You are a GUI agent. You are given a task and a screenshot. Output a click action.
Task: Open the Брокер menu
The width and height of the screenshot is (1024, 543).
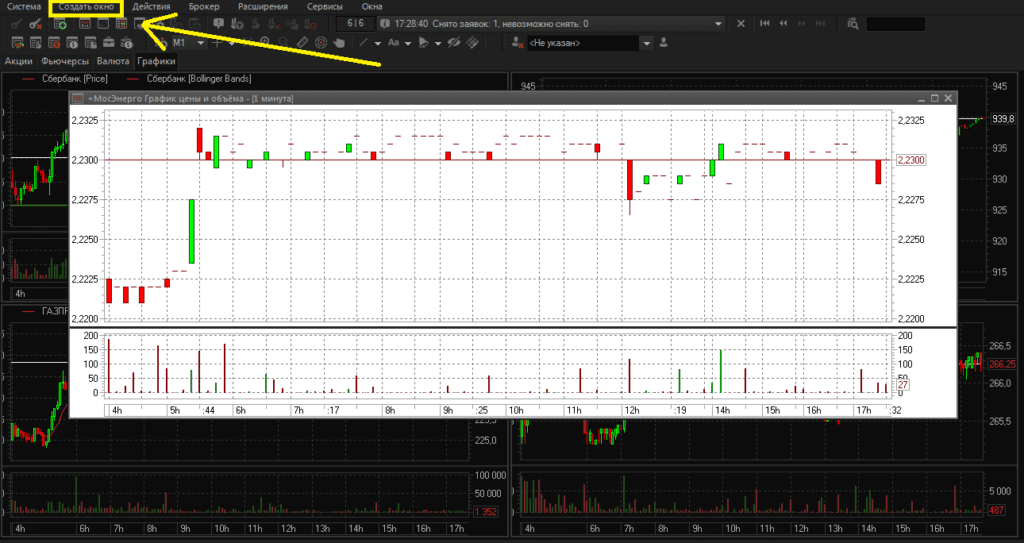[x=203, y=7]
